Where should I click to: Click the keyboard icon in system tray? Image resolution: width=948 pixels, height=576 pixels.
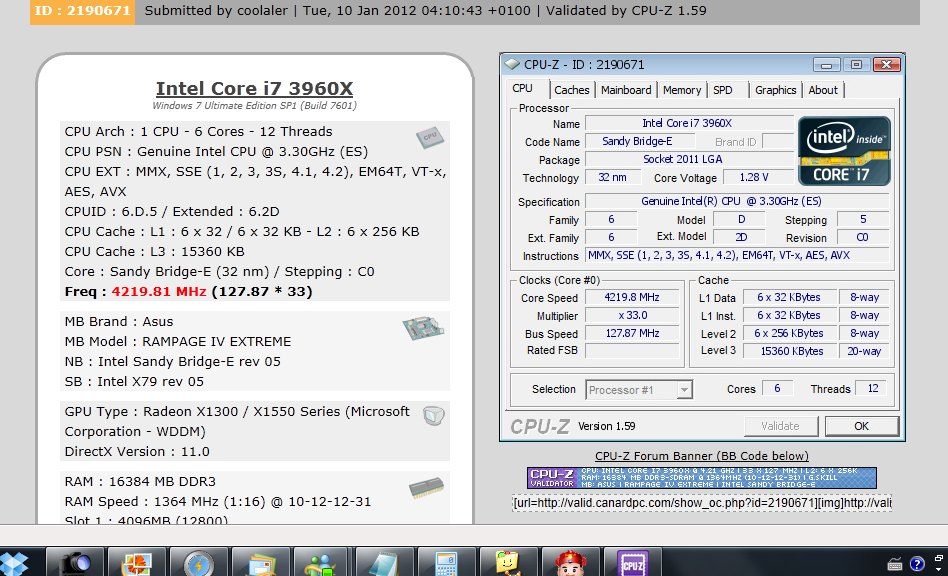[x=895, y=565]
